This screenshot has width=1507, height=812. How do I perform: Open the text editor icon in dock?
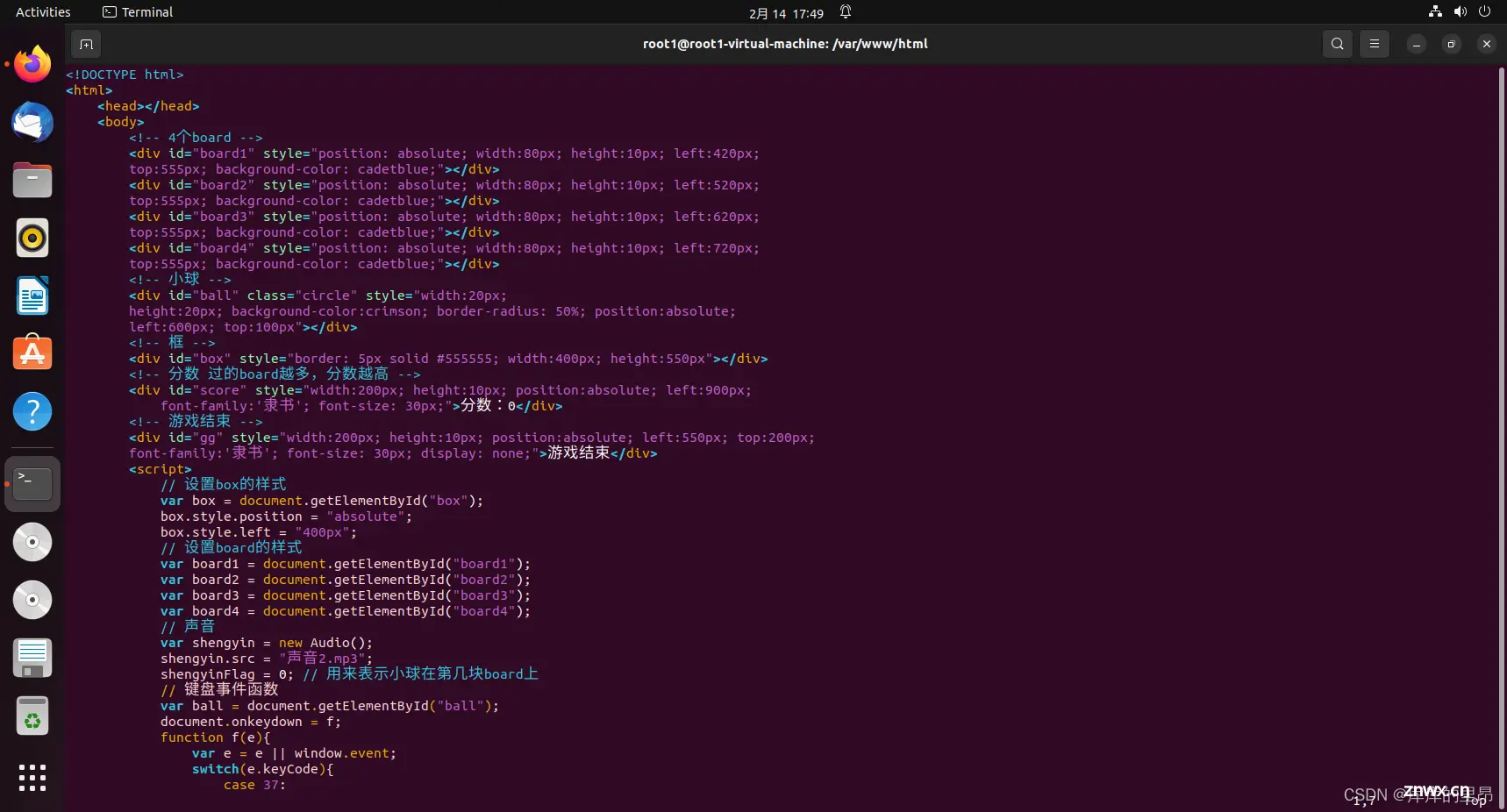pos(32,658)
